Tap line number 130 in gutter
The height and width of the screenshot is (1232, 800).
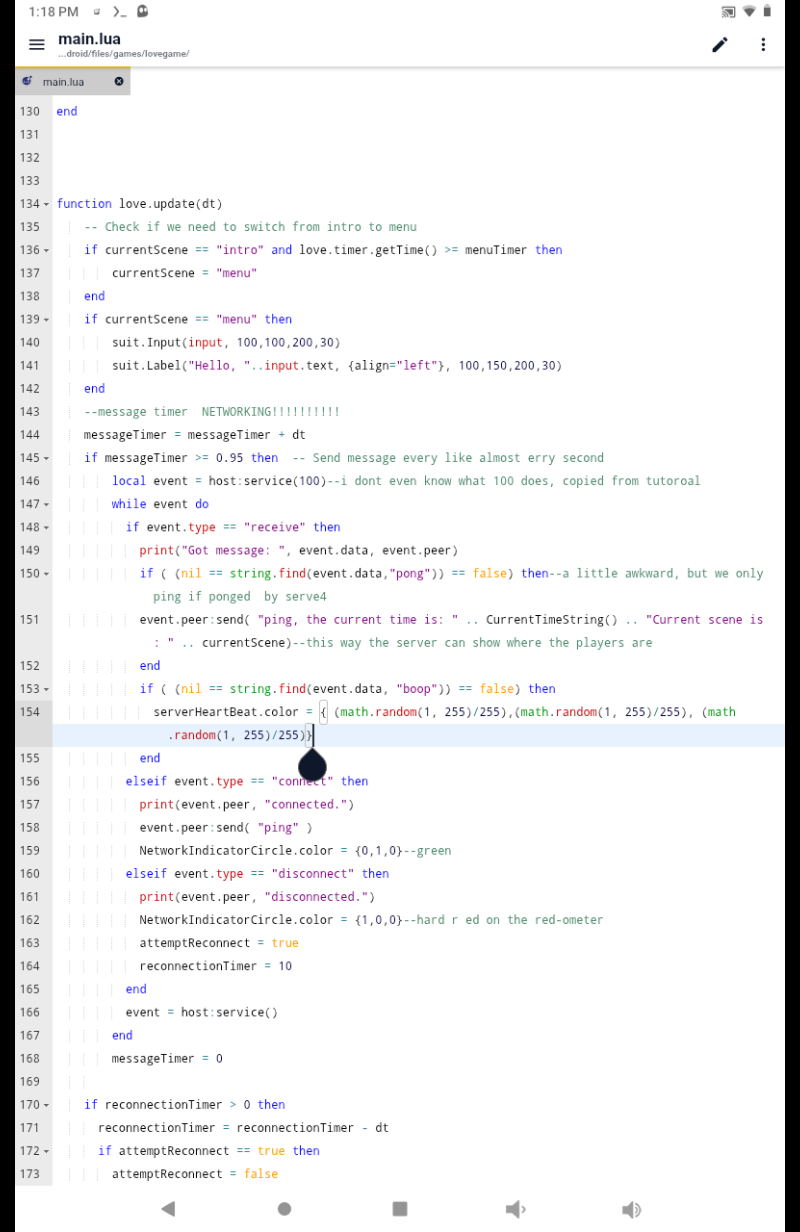pos(29,111)
